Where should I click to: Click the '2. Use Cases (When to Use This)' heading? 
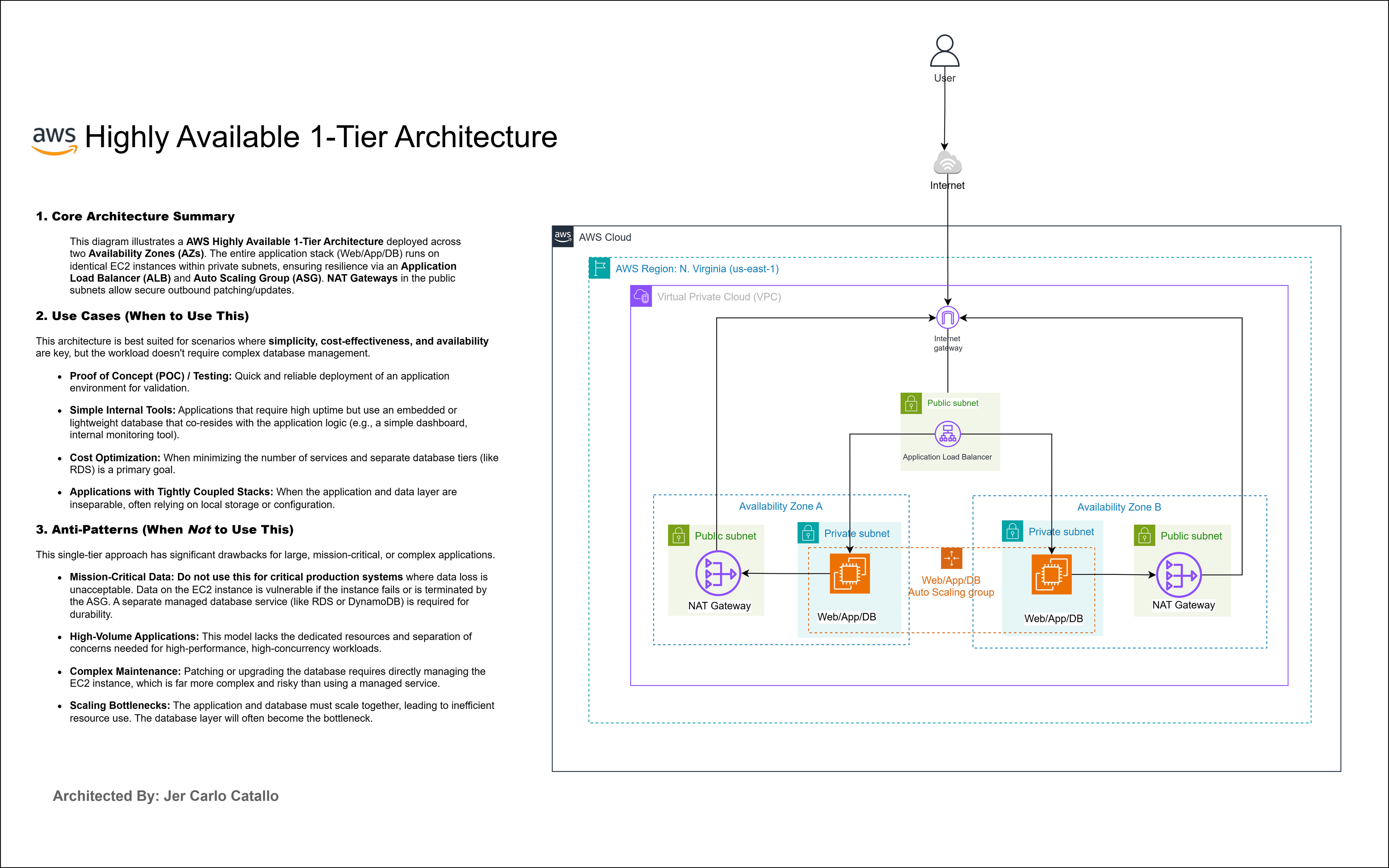point(142,316)
